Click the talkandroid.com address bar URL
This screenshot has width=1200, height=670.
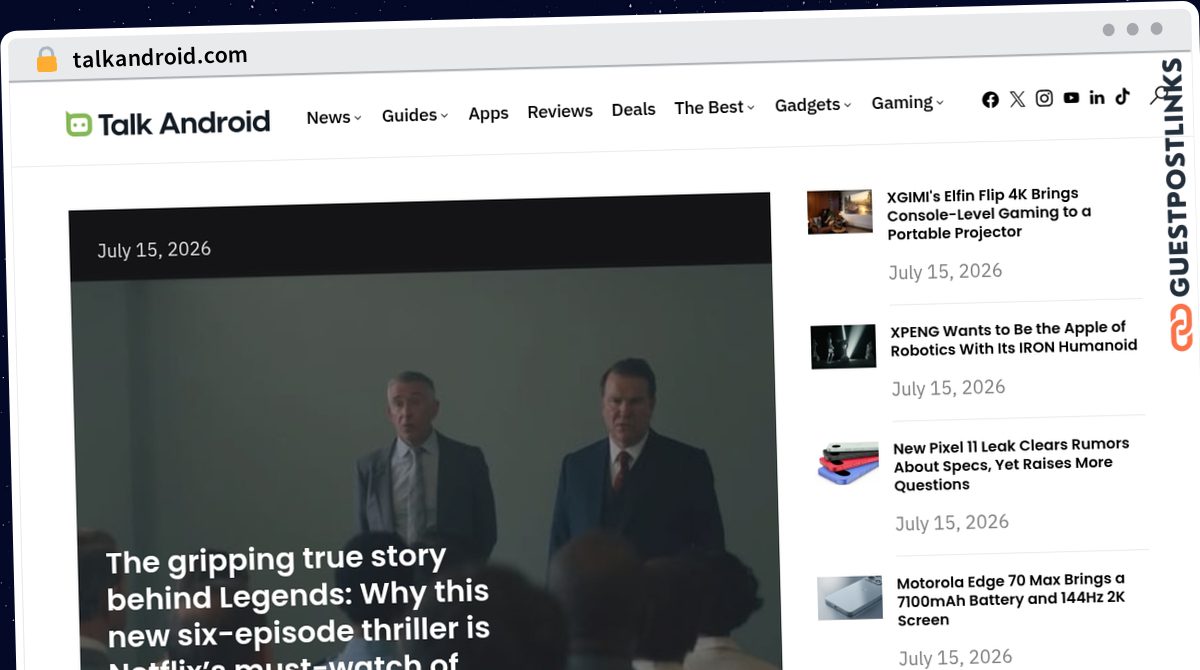point(160,58)
